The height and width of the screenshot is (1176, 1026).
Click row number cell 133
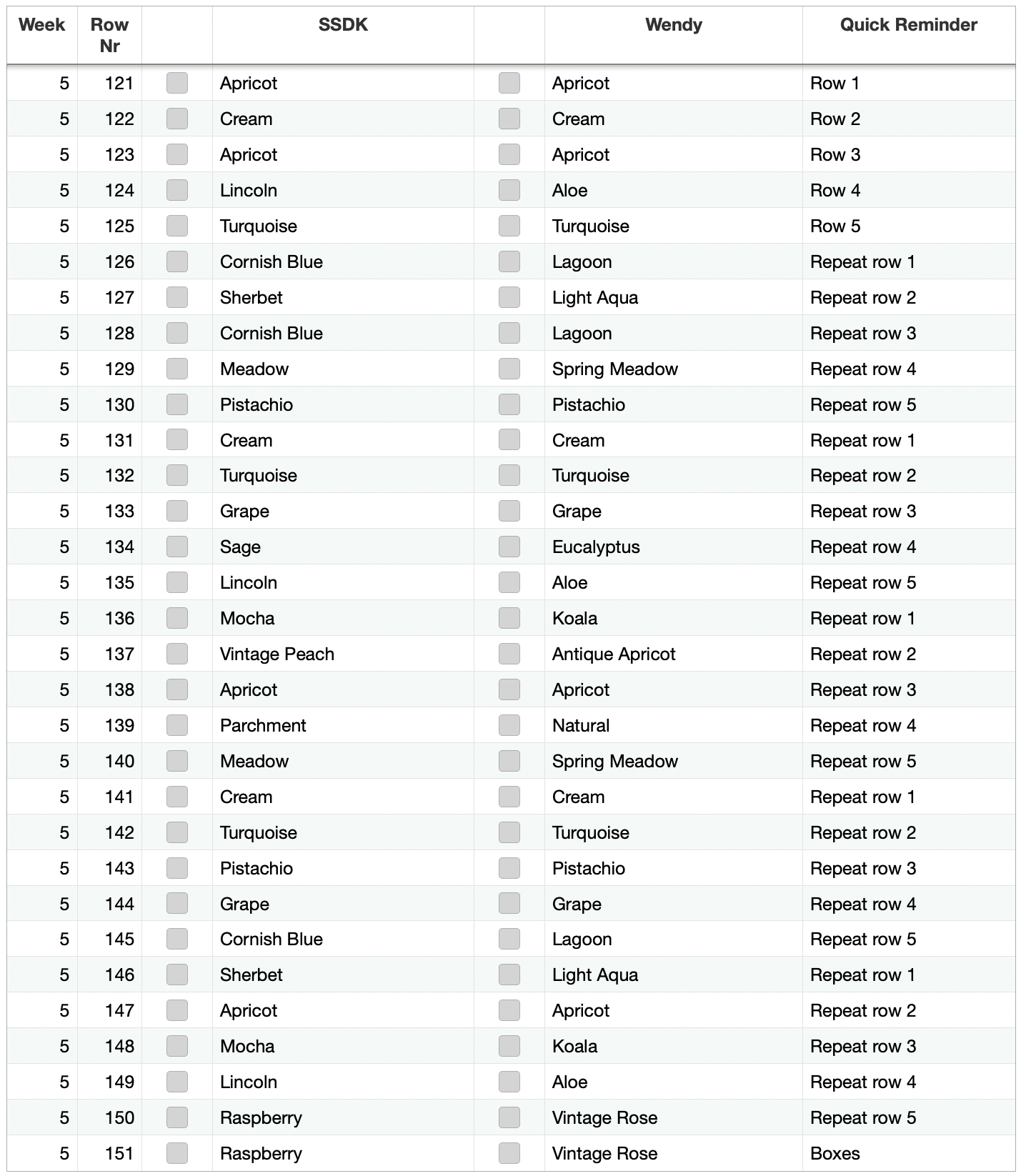click(x=109, y=511)
